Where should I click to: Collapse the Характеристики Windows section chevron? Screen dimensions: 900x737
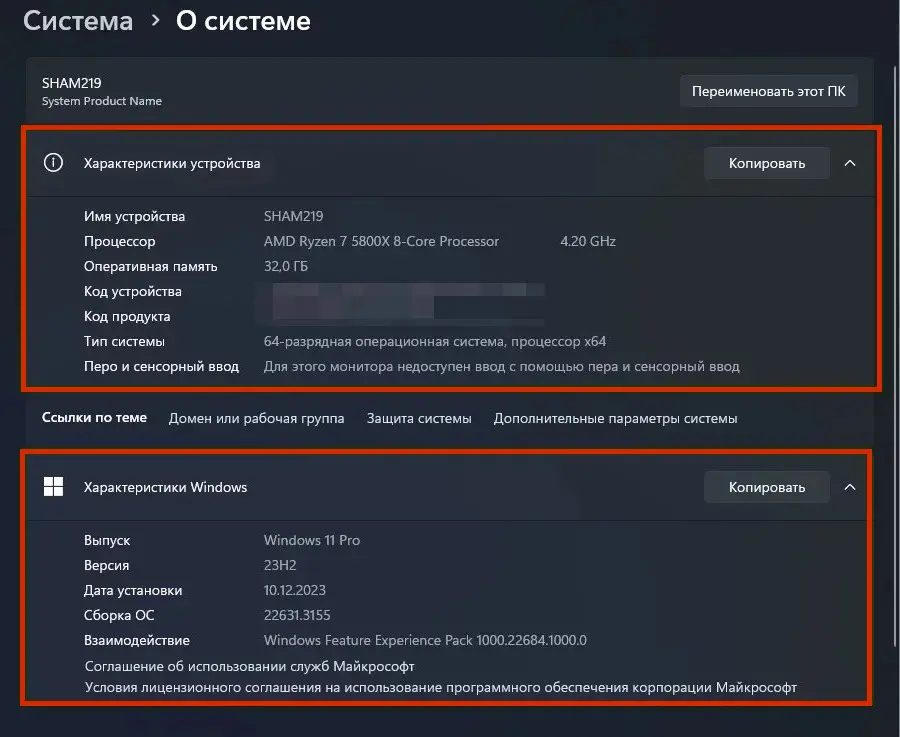point(850,487)
